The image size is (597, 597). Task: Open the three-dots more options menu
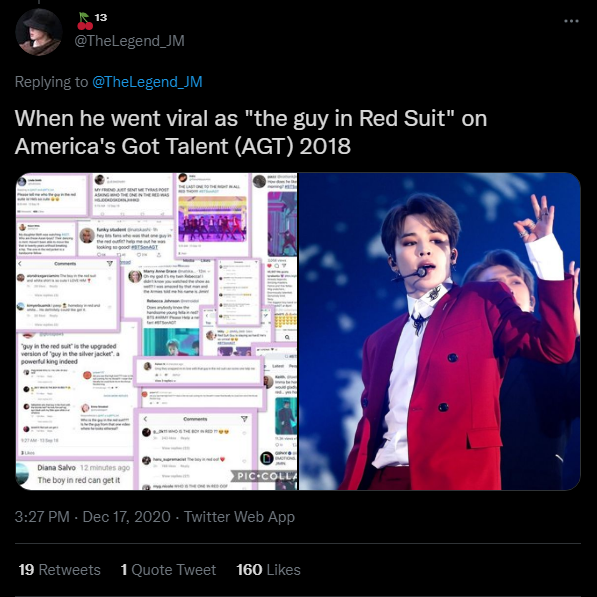pyautogui.click(x=571, y=21)
